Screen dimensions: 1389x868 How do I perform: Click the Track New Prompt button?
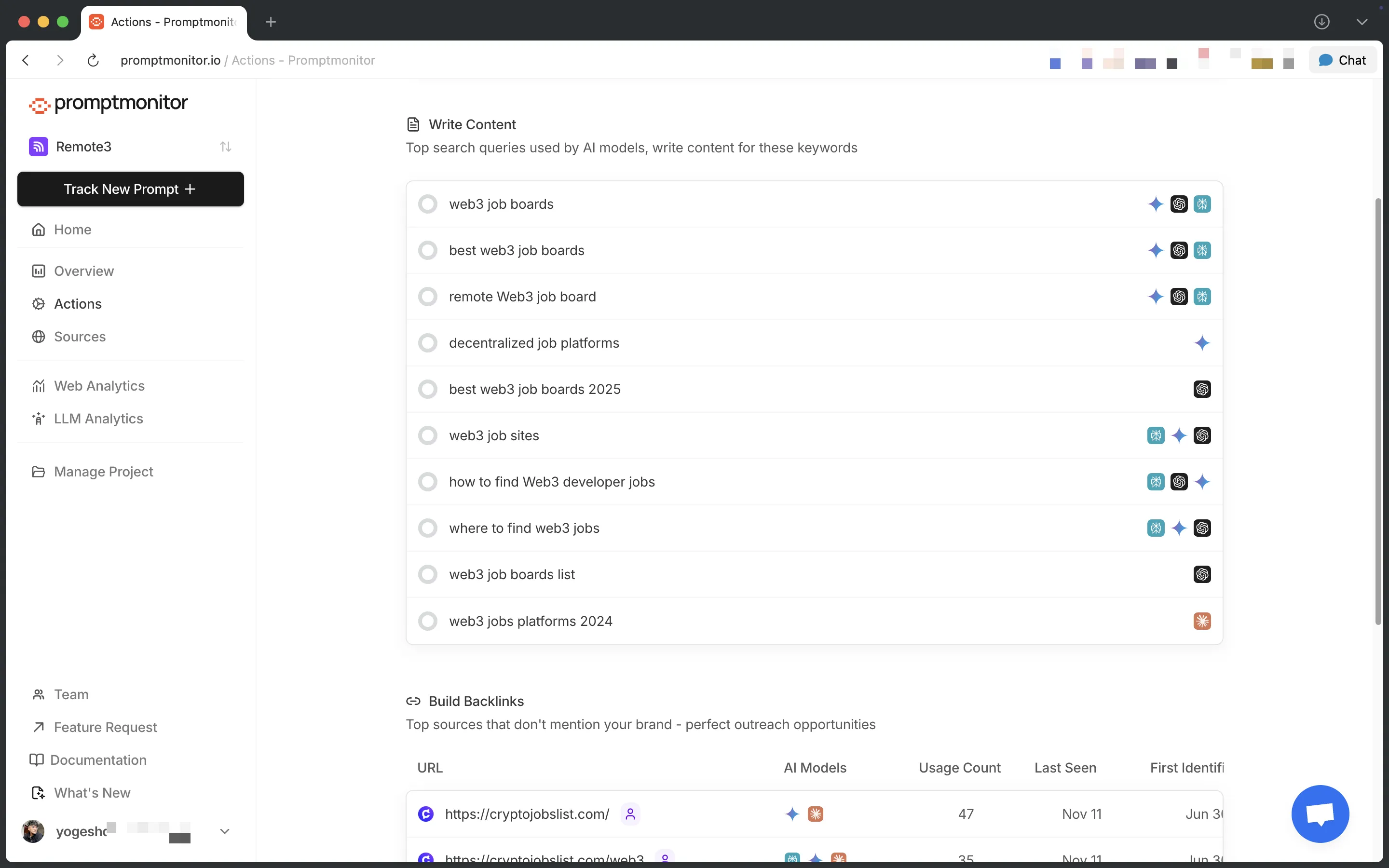[x=130, y=190]
